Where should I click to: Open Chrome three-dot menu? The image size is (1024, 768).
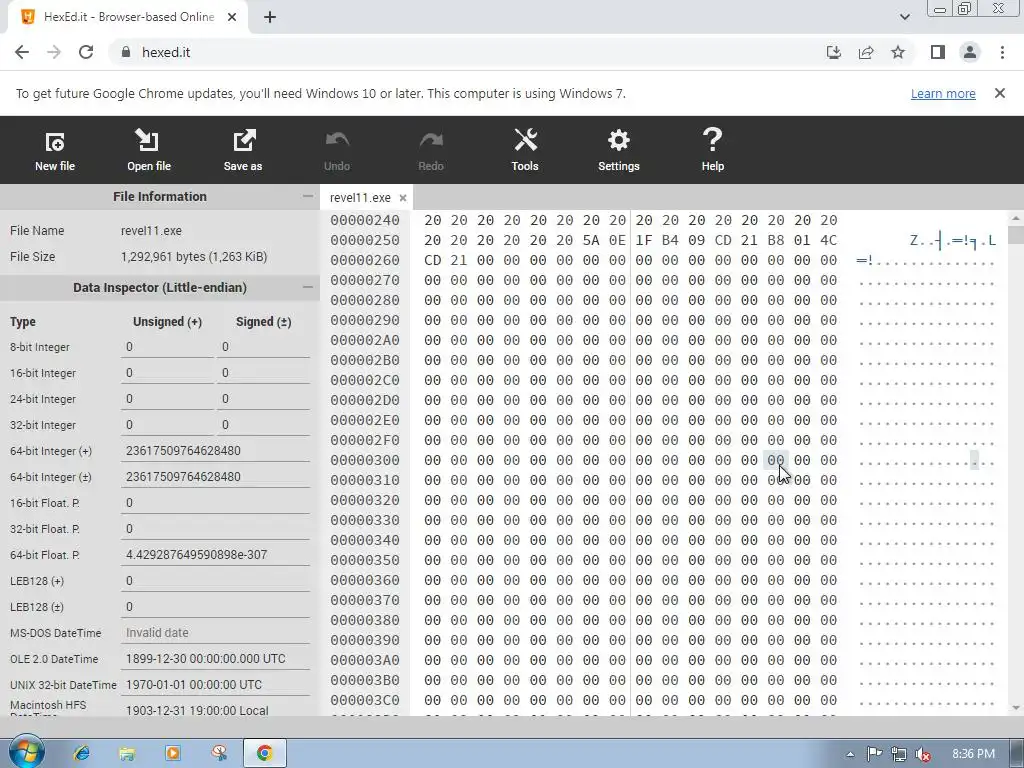[x=1002, y=52]
